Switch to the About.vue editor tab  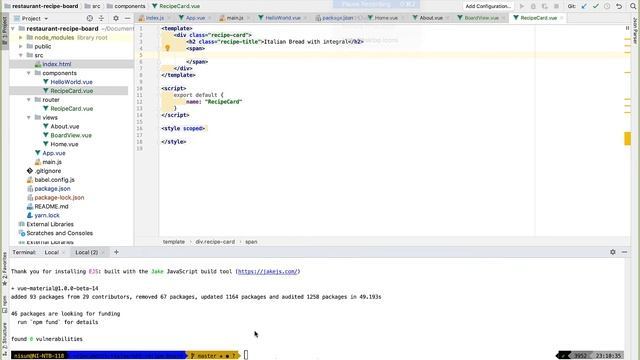point(431,18)
